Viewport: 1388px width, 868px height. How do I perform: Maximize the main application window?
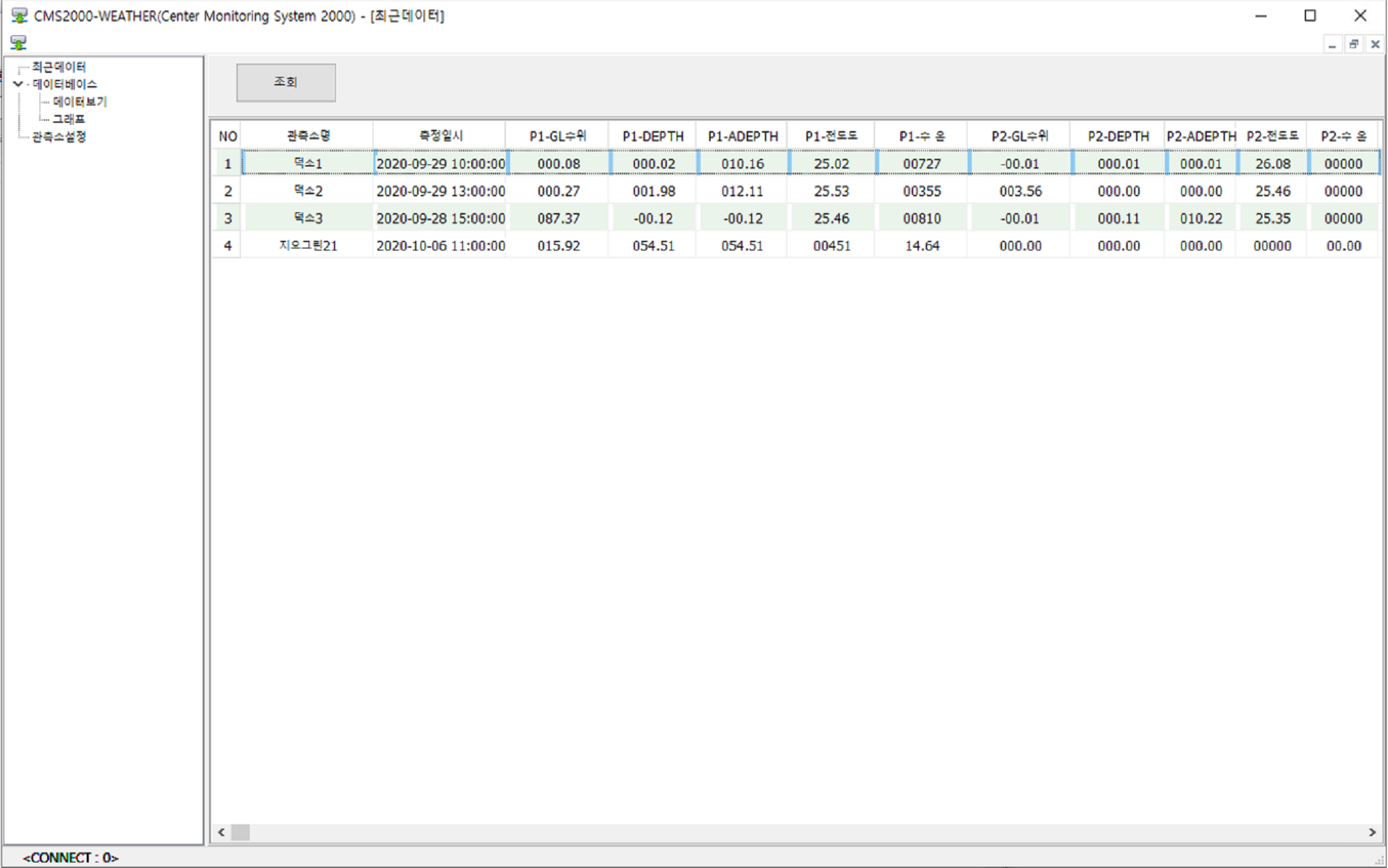pyautogui.click(x=1310, y=15)
